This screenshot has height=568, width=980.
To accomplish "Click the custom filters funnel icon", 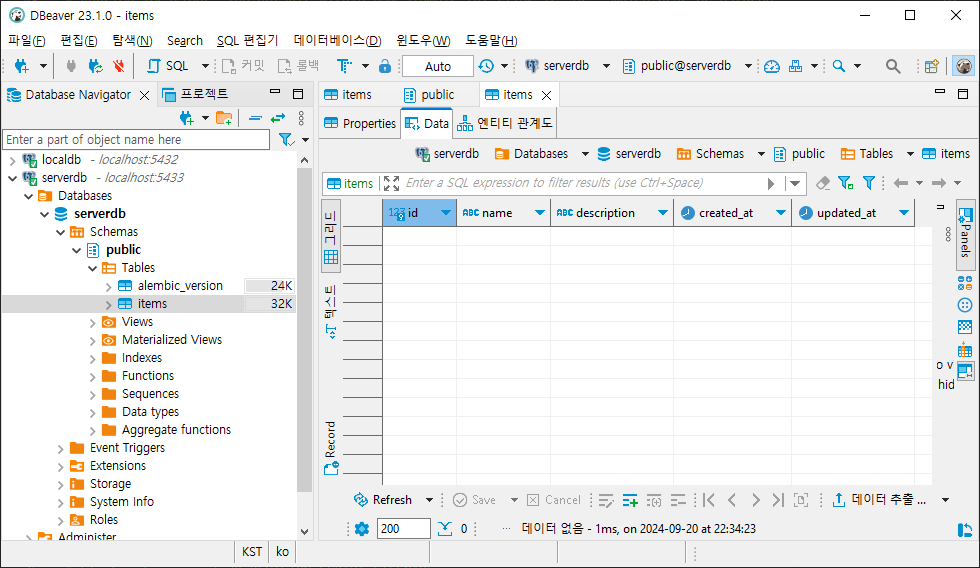I will point(869,183).
